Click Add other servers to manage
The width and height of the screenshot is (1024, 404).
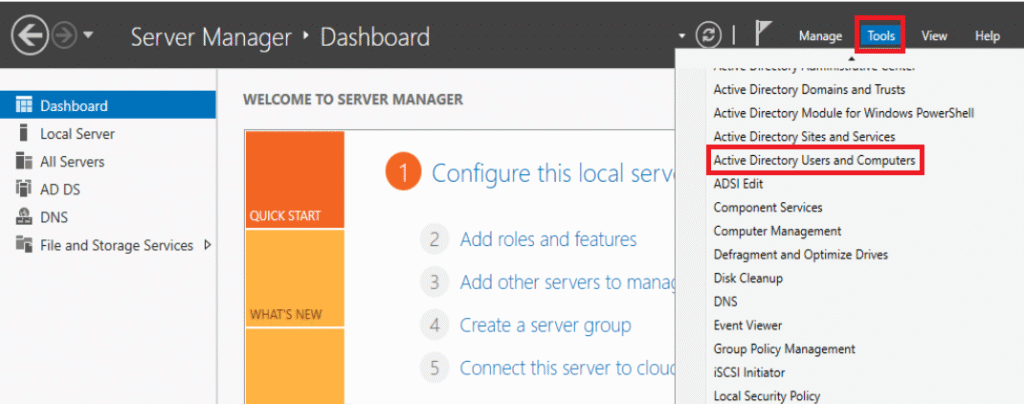[567, 283]
